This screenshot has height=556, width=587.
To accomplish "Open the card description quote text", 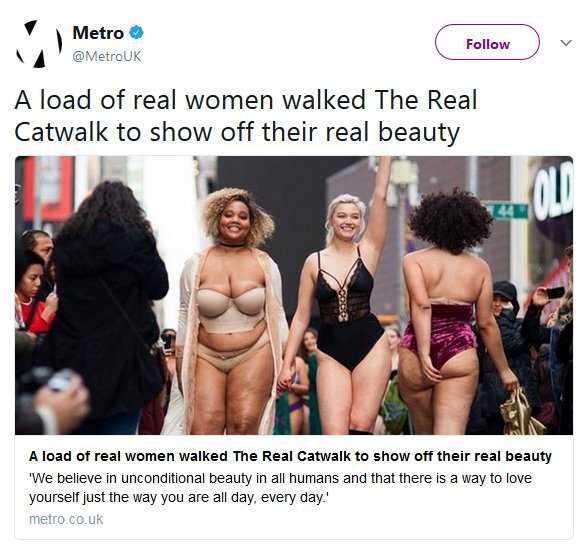I will pyautogui.click(x=280, y=487).
